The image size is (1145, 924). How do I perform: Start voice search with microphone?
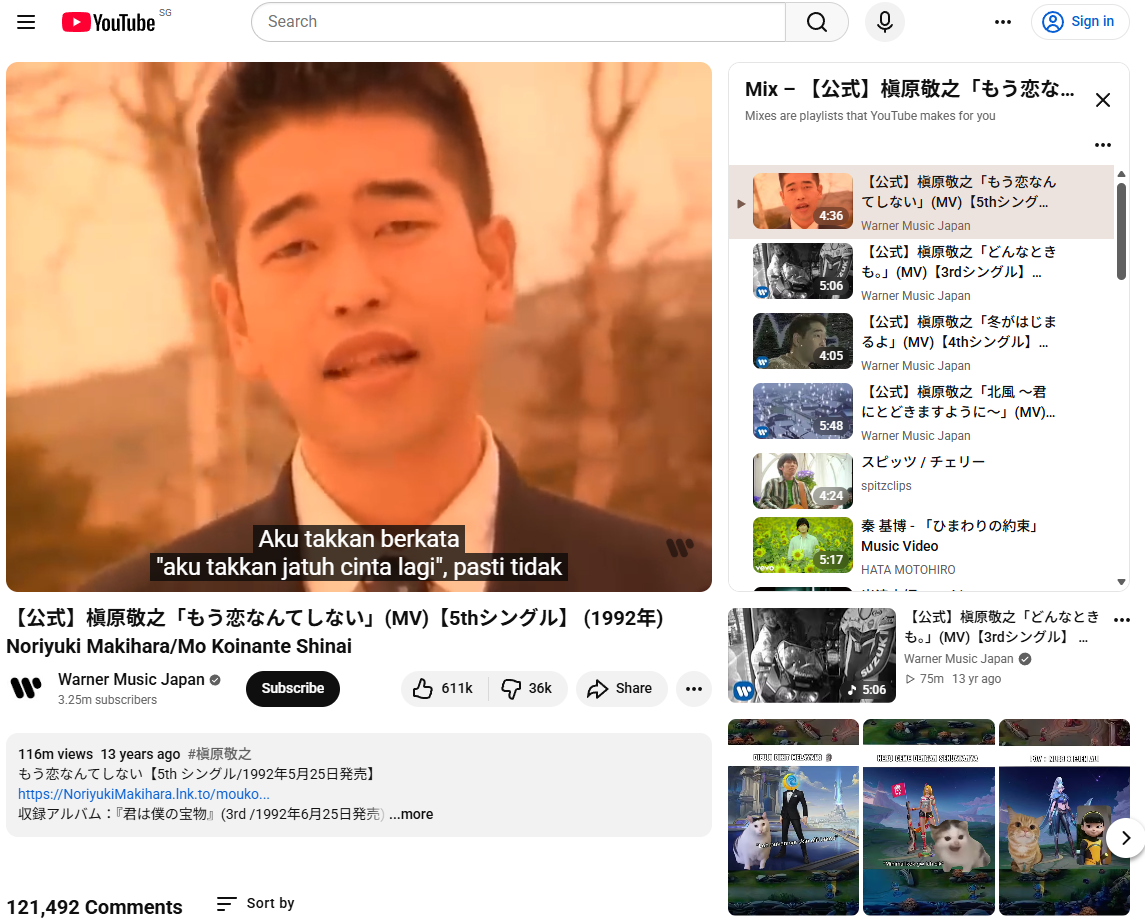pos(884,22)
